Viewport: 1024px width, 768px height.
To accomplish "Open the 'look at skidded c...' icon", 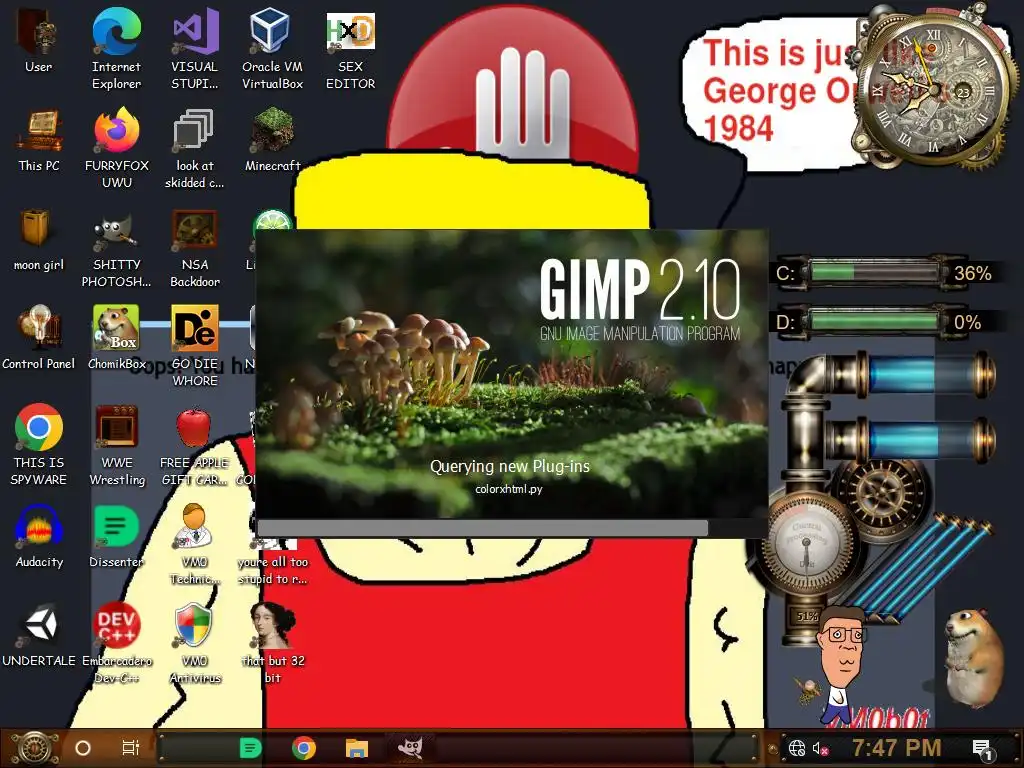I will tap(195, 148).
